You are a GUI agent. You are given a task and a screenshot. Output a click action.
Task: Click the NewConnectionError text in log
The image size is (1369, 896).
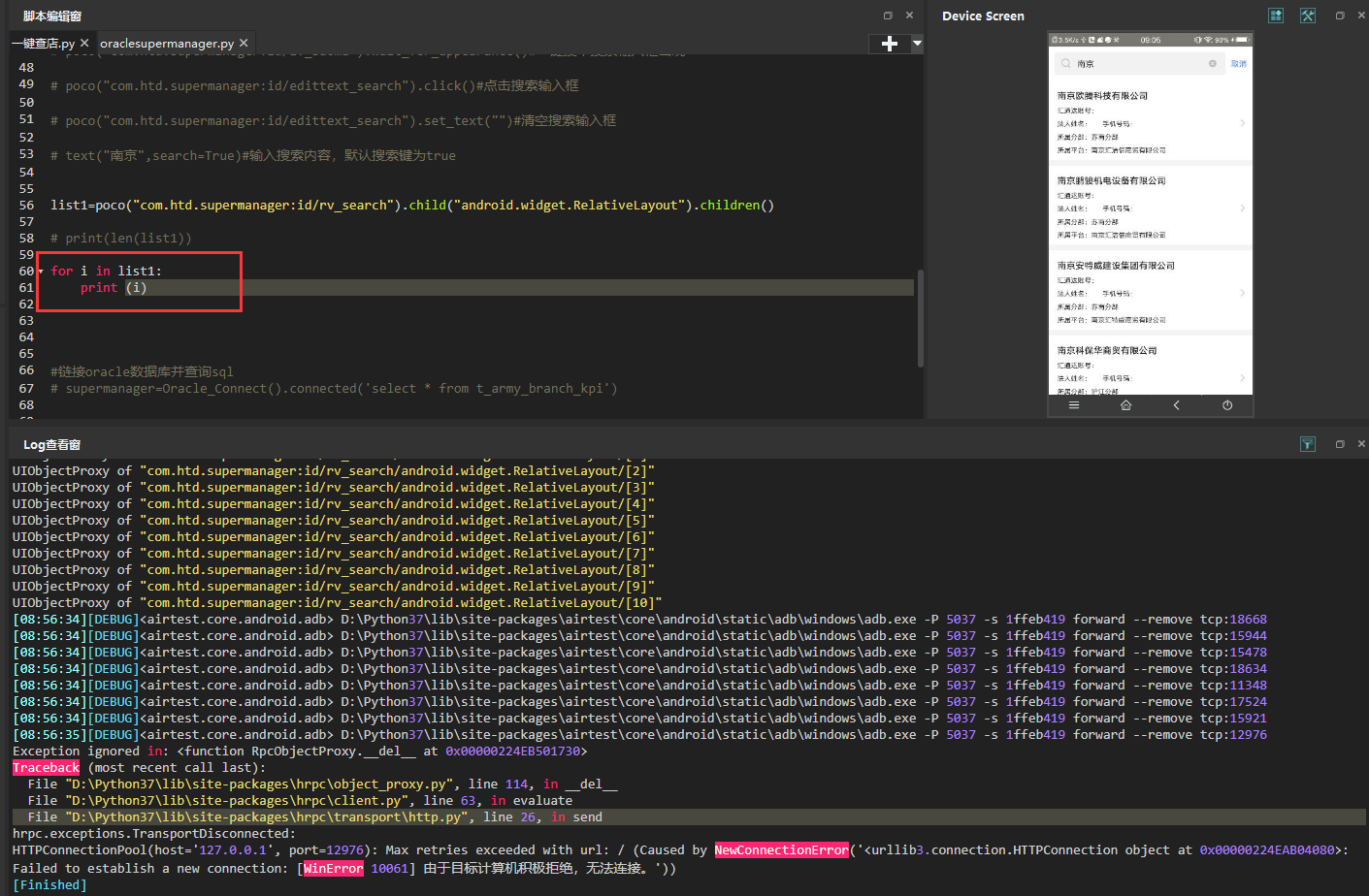(x=781, y=850)
